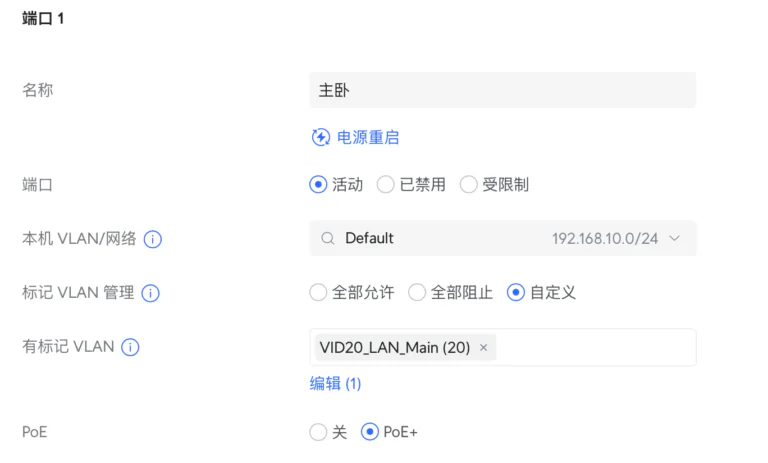Click the search icon in native VLAN field
768x463 pixels.
click(x=328, y=239)
